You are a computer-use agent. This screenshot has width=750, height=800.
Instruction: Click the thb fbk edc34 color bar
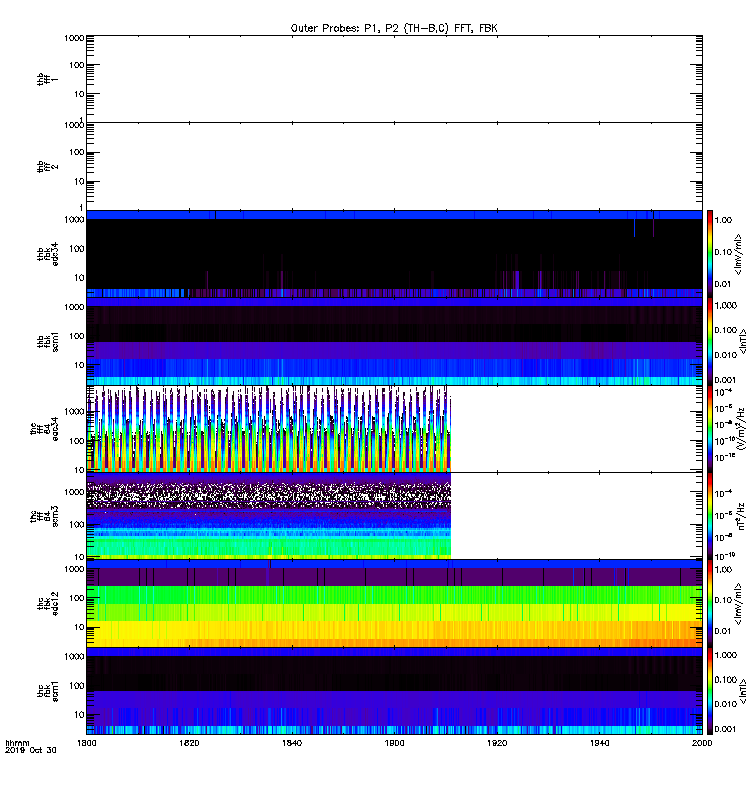click(x=710, y=254)
